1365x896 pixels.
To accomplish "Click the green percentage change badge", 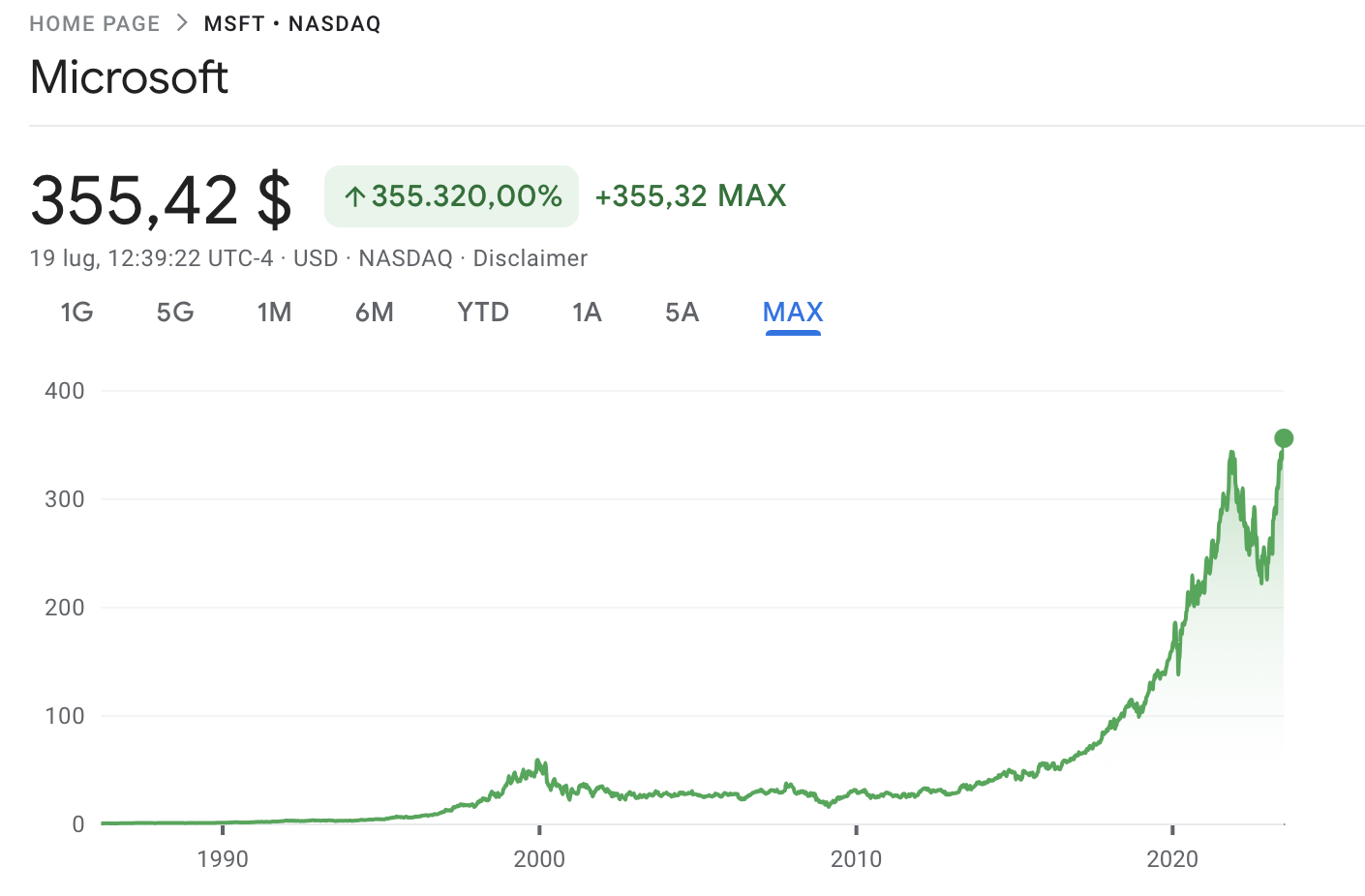I will [451, 196].
